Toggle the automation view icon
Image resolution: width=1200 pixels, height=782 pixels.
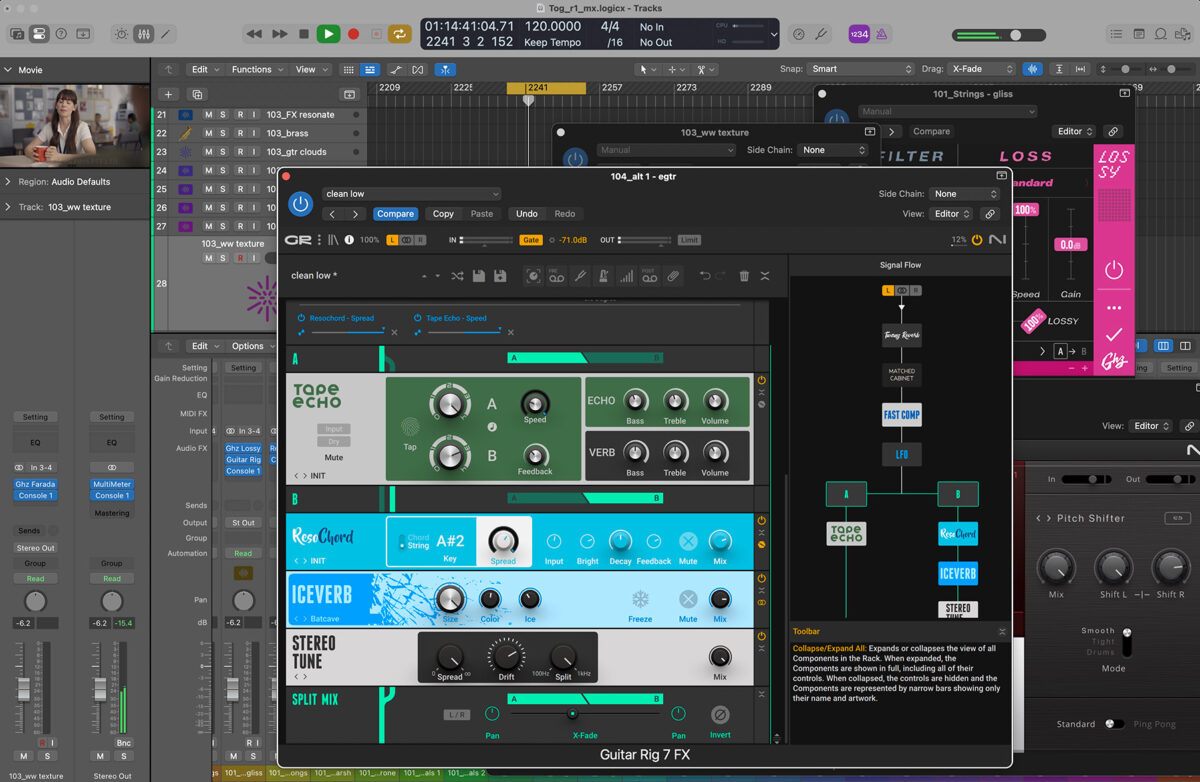coord(395,70)
